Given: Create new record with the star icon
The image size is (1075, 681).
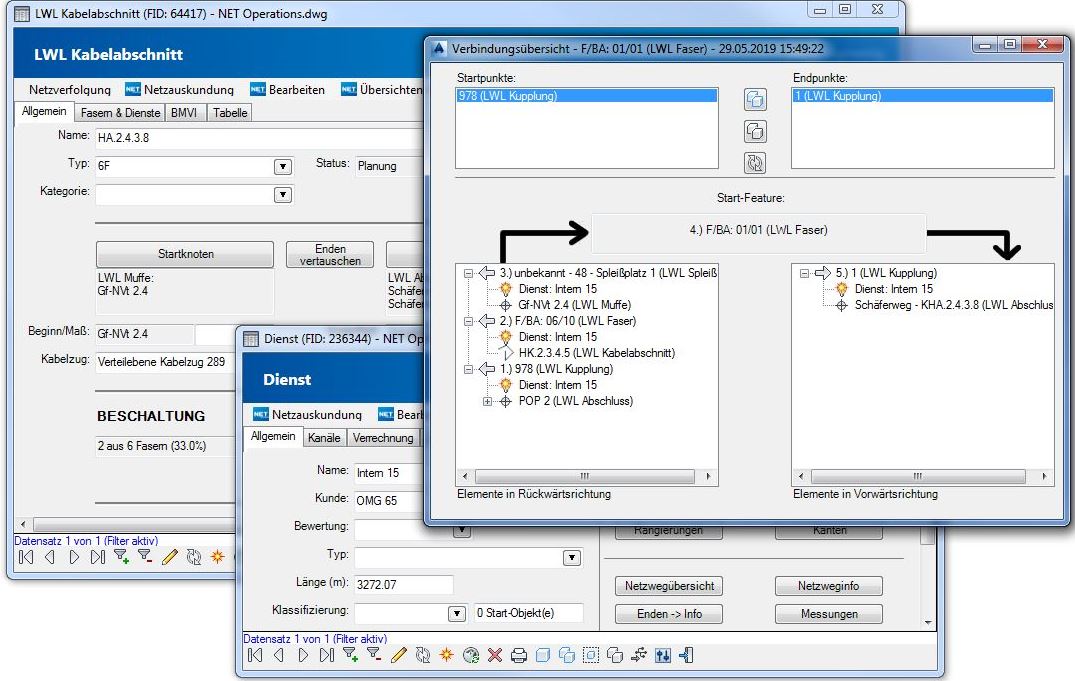Looking at the screenshot, I should (445, 655).
